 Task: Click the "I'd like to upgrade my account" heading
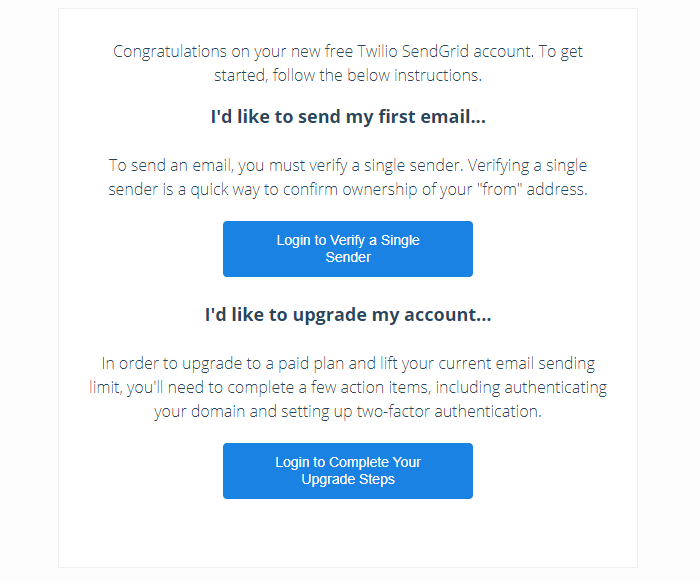tap(348, 315)
